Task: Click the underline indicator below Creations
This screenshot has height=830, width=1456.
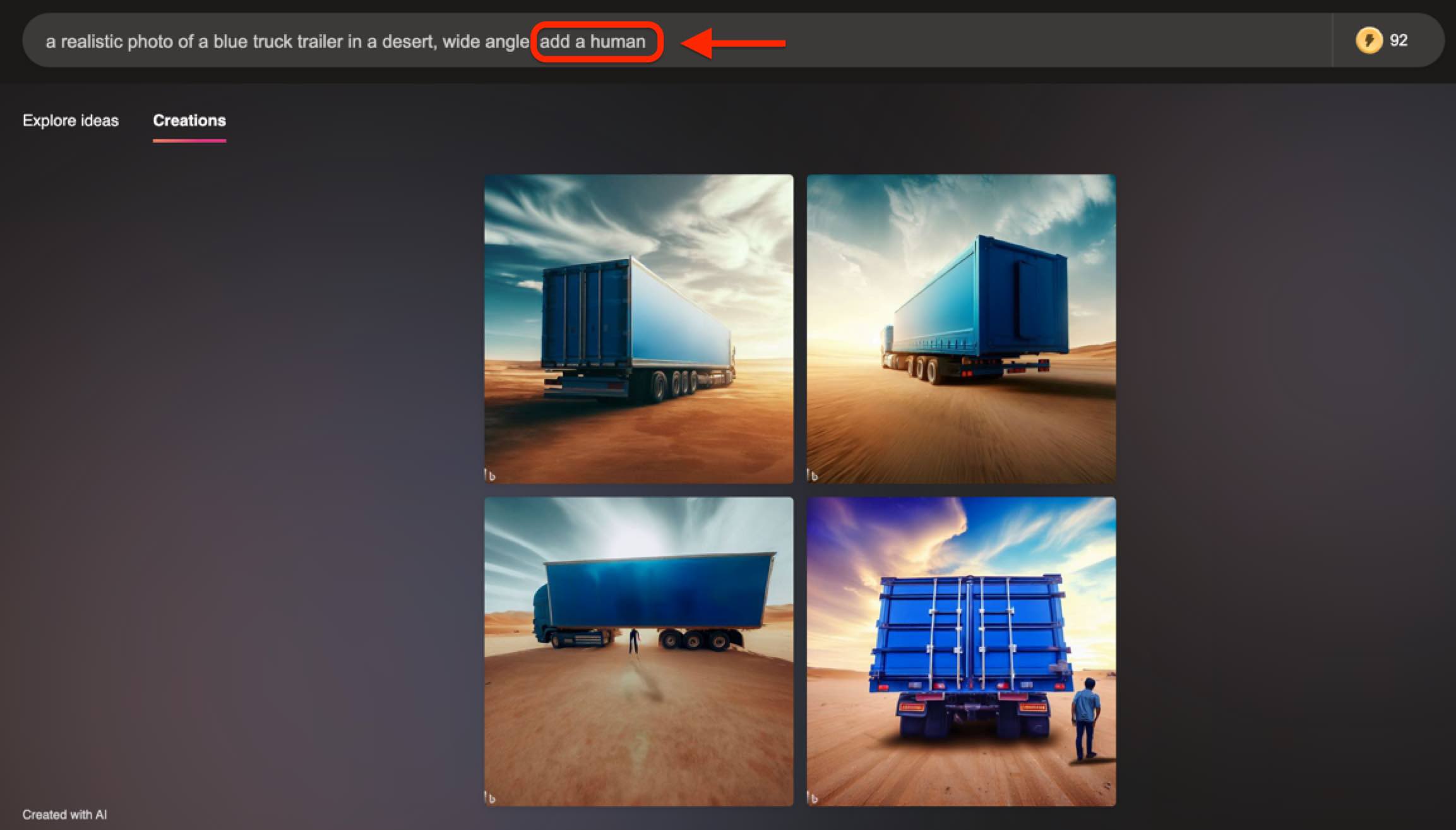Action: click(189, 141)
